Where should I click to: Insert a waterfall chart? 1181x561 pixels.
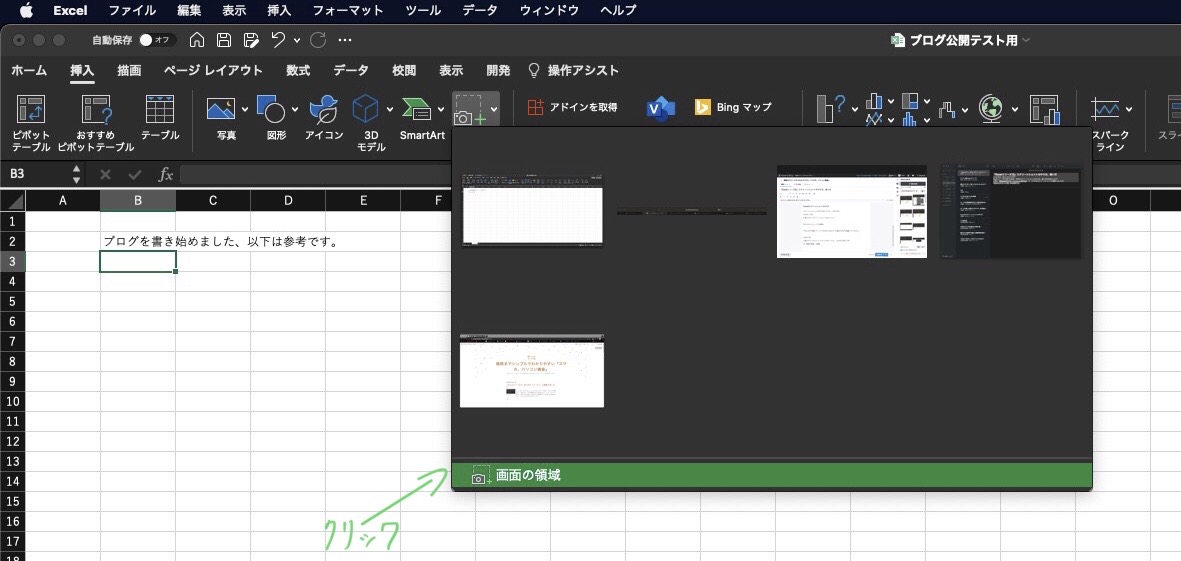(948, 109)
